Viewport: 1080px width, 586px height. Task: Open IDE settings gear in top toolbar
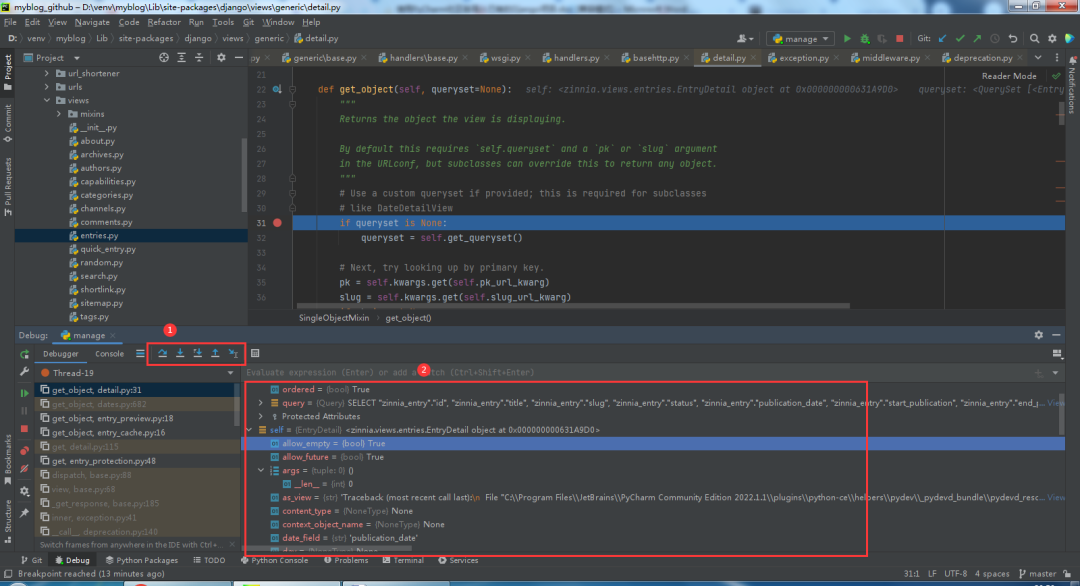point(1052,39)
